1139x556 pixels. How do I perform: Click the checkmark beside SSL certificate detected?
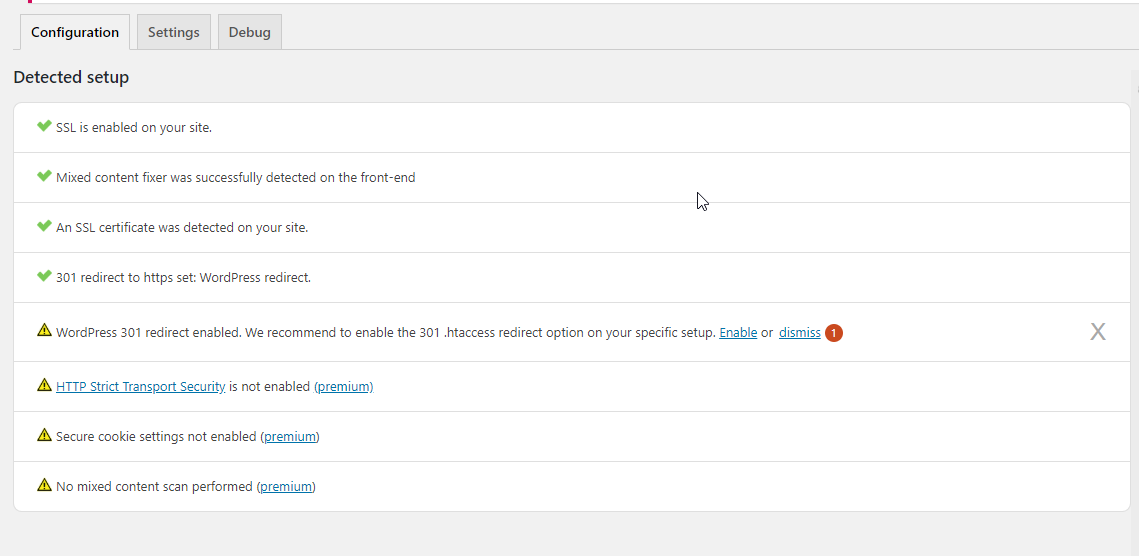[x=44, y=226]
